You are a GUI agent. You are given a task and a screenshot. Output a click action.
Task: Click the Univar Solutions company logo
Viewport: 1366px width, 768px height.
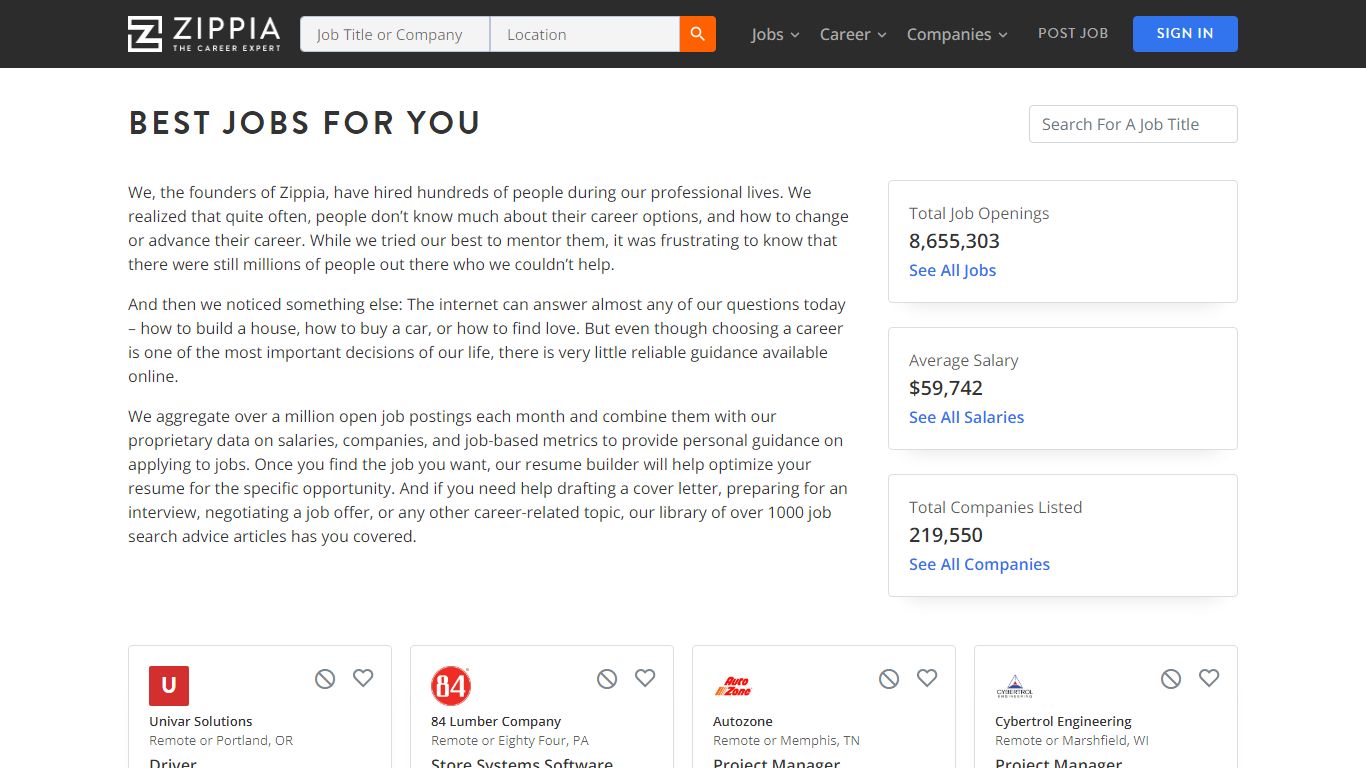(x=169, y=686)
